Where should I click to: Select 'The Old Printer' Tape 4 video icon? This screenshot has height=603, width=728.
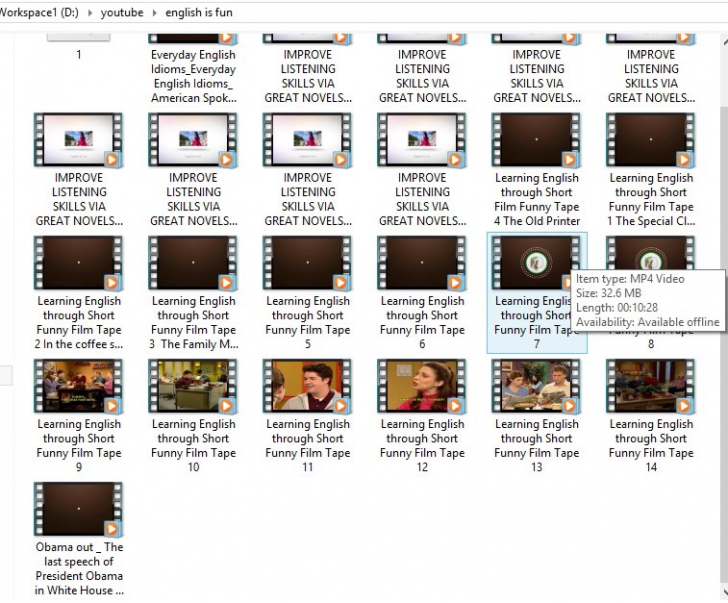(536, 140)
